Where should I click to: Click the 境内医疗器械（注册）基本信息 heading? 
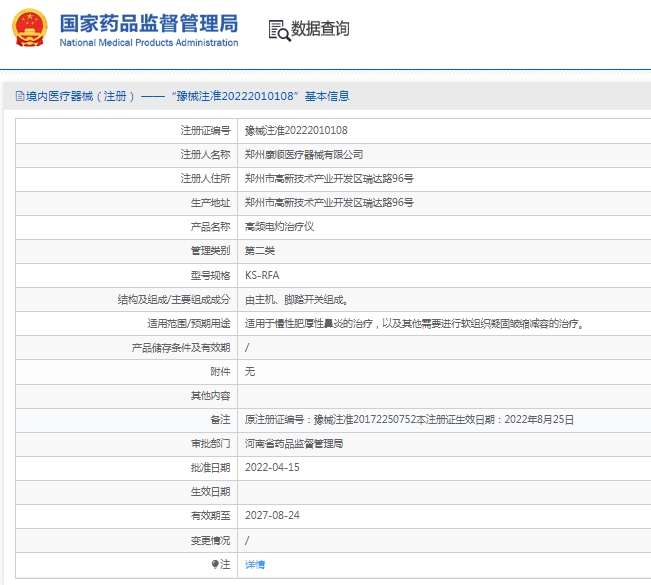[187, 96]
